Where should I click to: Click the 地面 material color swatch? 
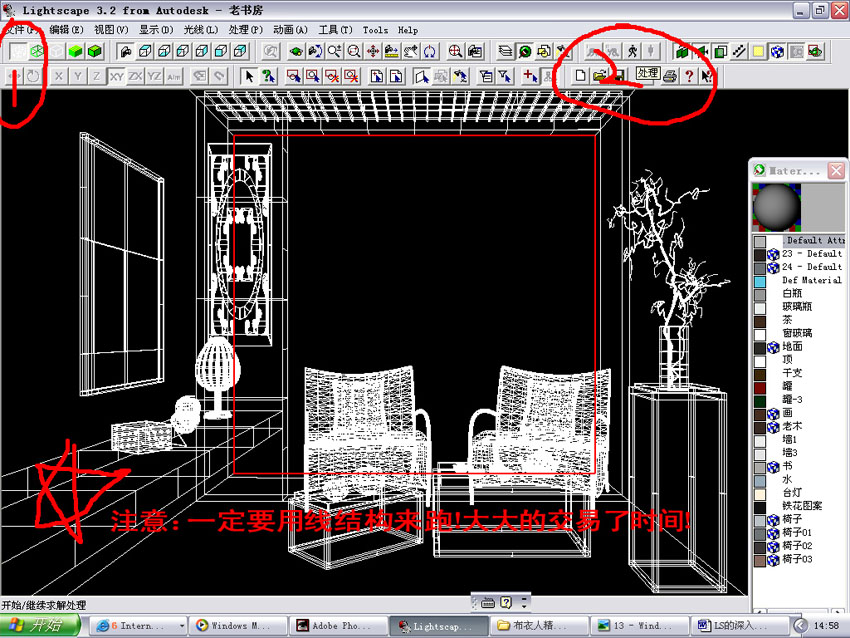coord(760,347)
